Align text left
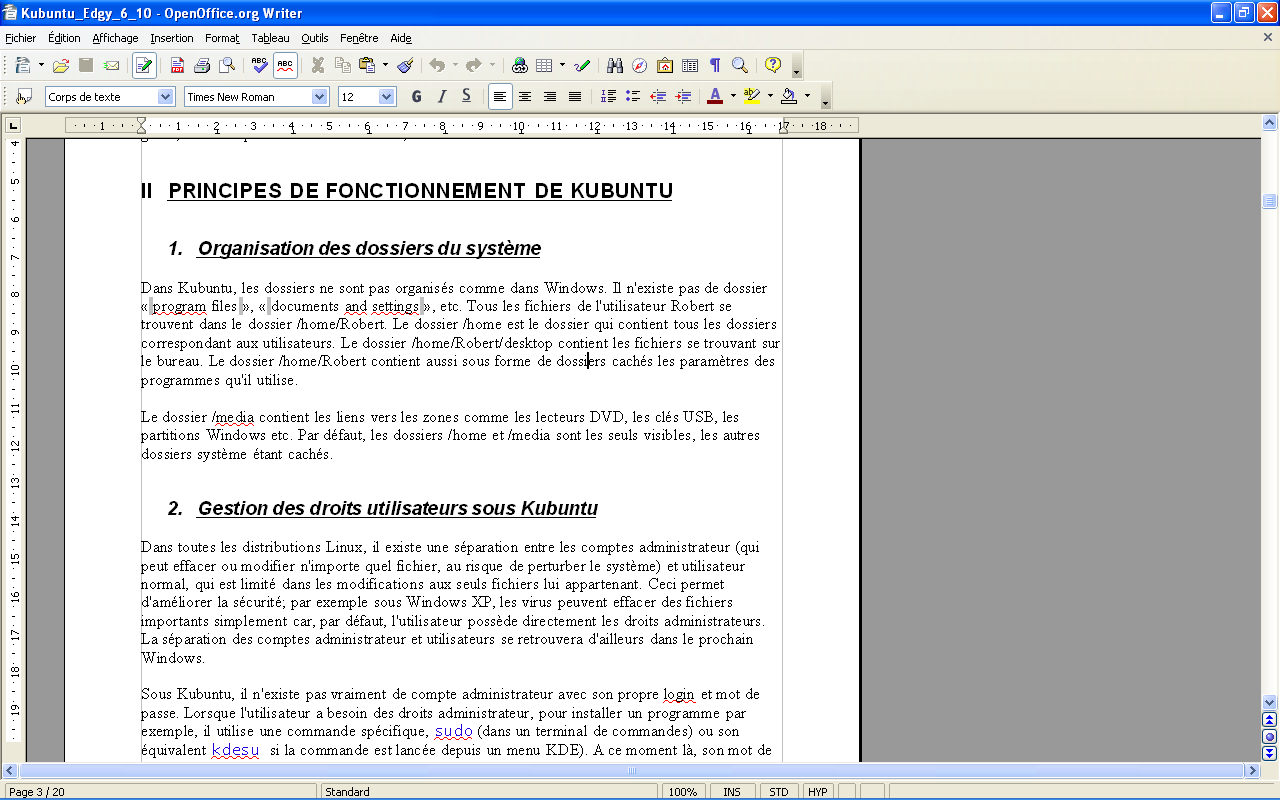The width and height of the screenshot is (1280, 800). click(500, 96)
